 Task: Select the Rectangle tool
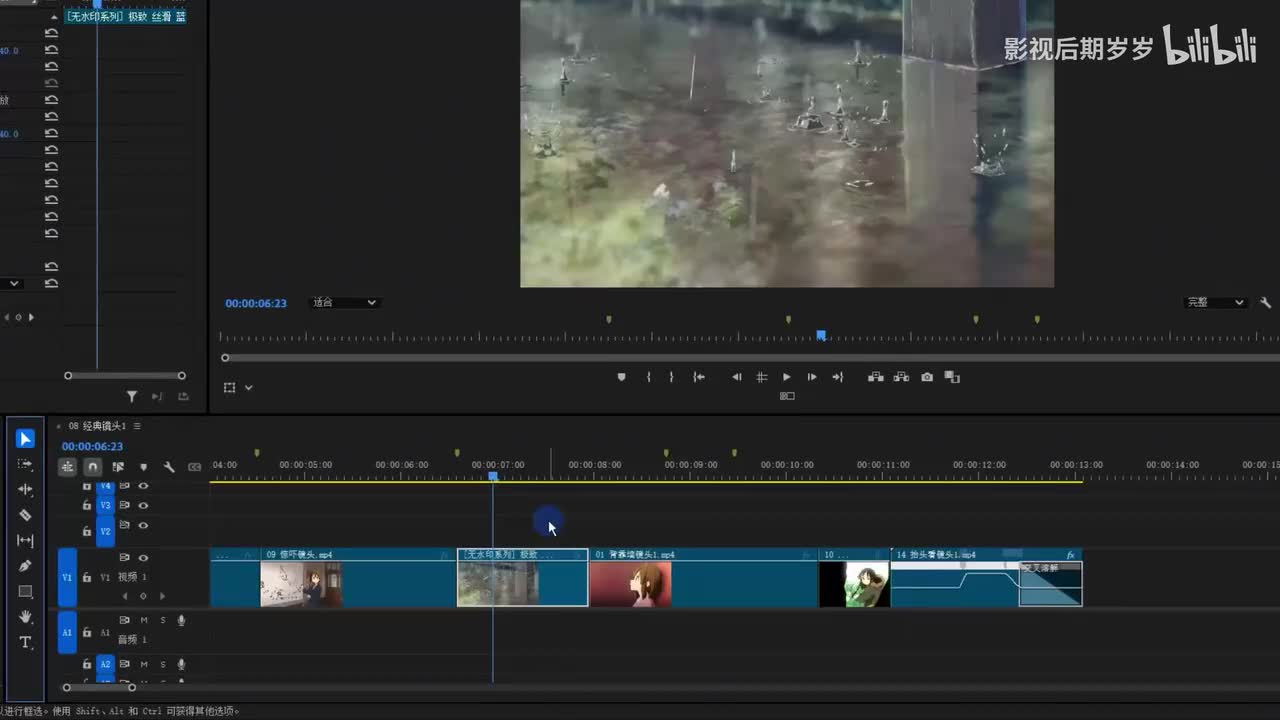(x=26, y=592)
